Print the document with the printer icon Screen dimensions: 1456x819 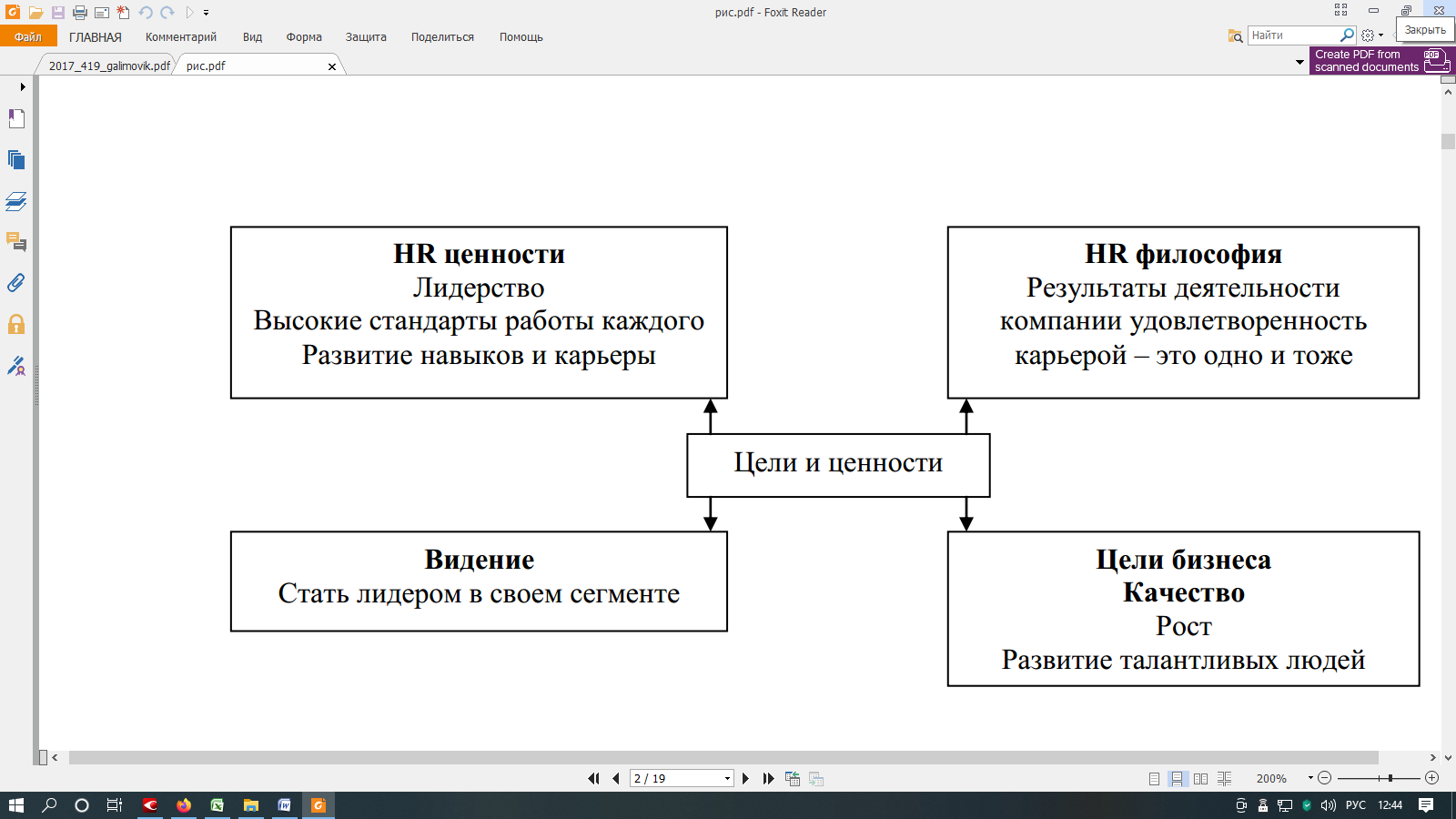coord(80,13)
